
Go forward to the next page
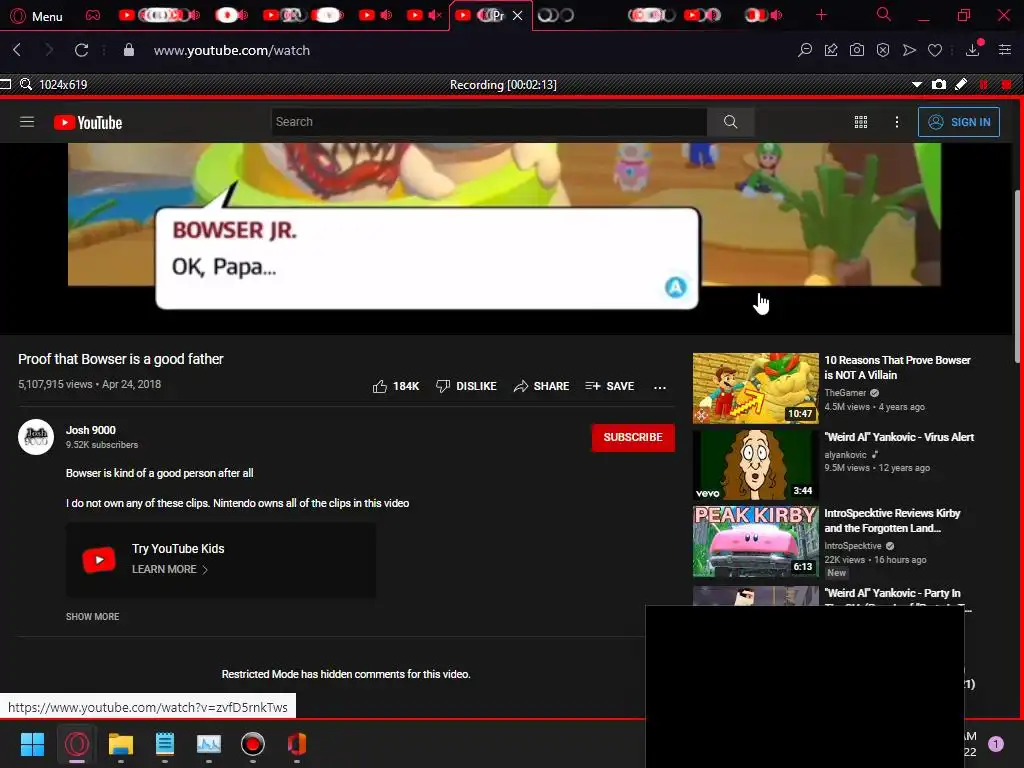tap(49, 50)
